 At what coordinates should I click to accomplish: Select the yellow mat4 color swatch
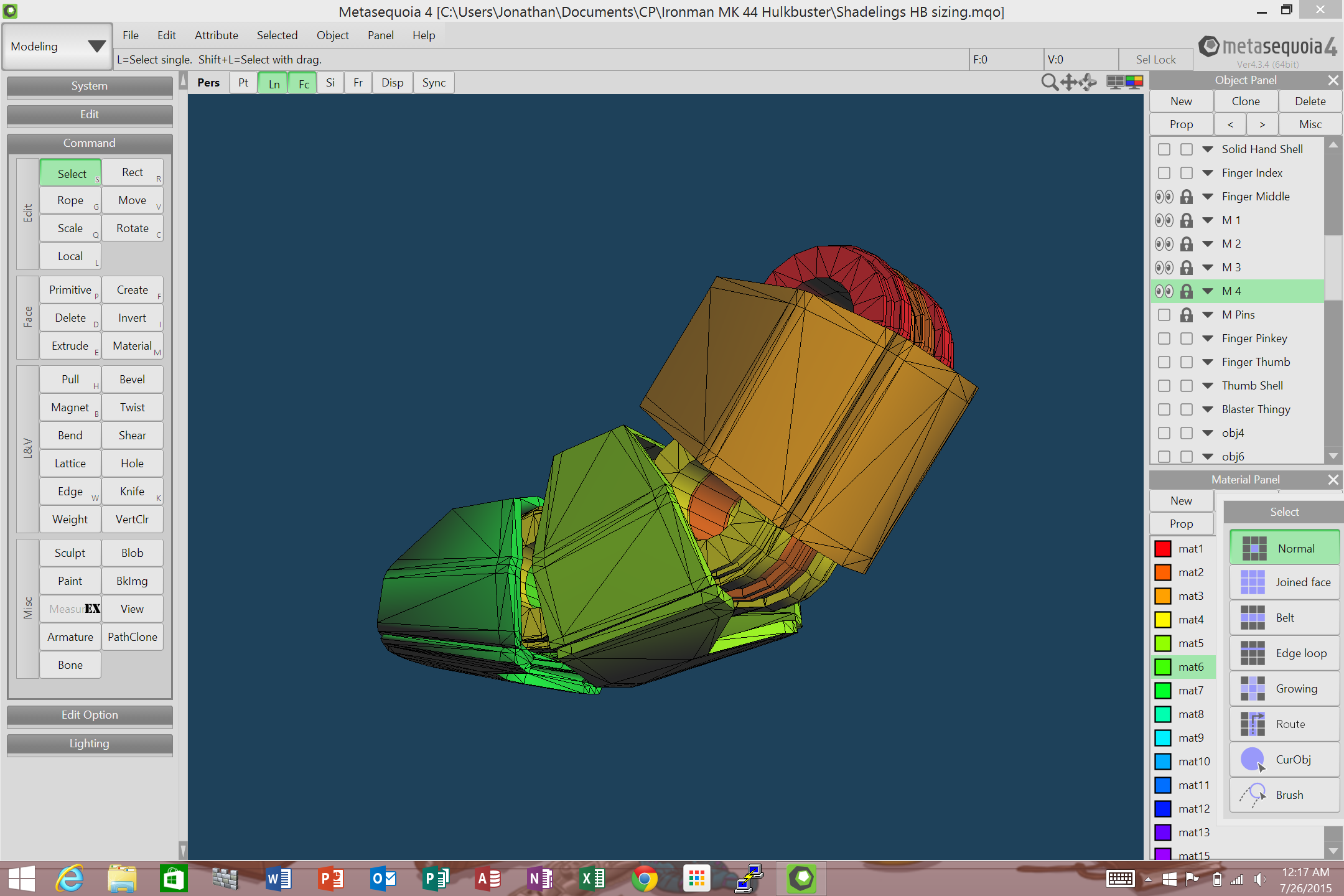[1163, 620]
